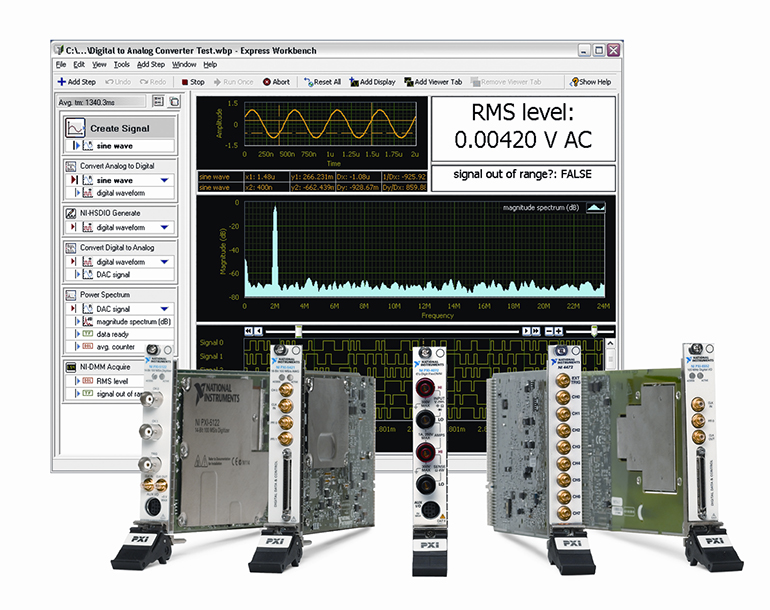Click the Convert Analog to Digital step icon
Screen dimensions: 770x610
click(x=71, y=166)
